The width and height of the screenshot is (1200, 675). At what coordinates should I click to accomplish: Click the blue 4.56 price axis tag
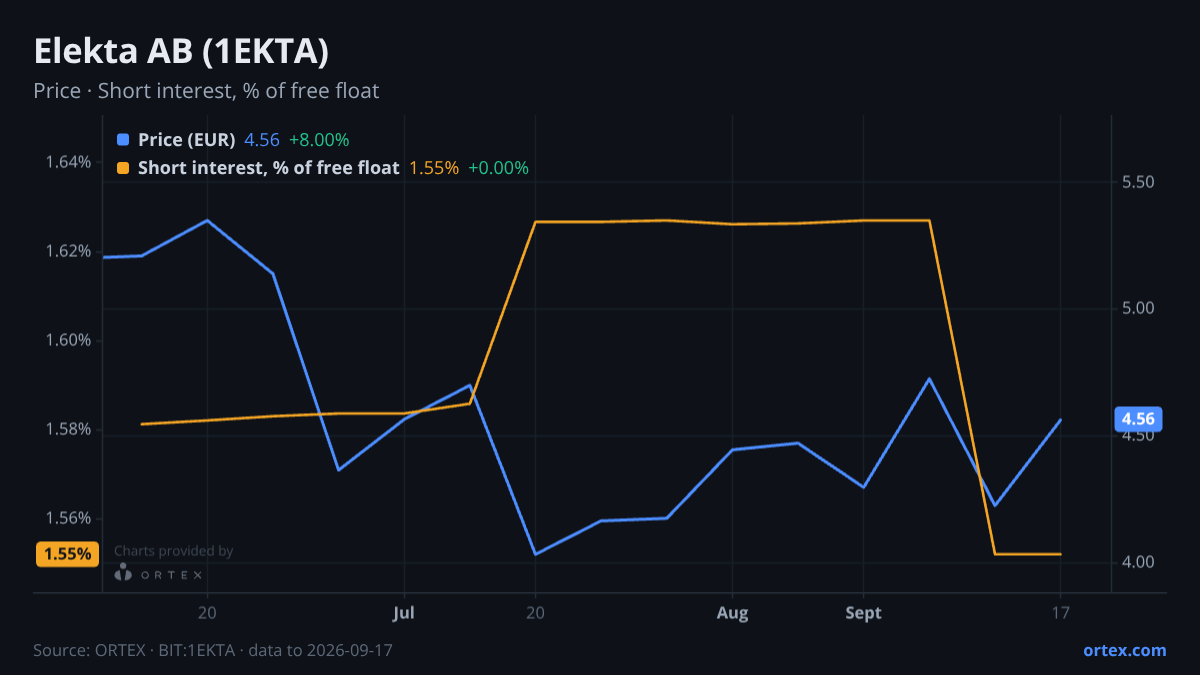tap(1137, 420)
